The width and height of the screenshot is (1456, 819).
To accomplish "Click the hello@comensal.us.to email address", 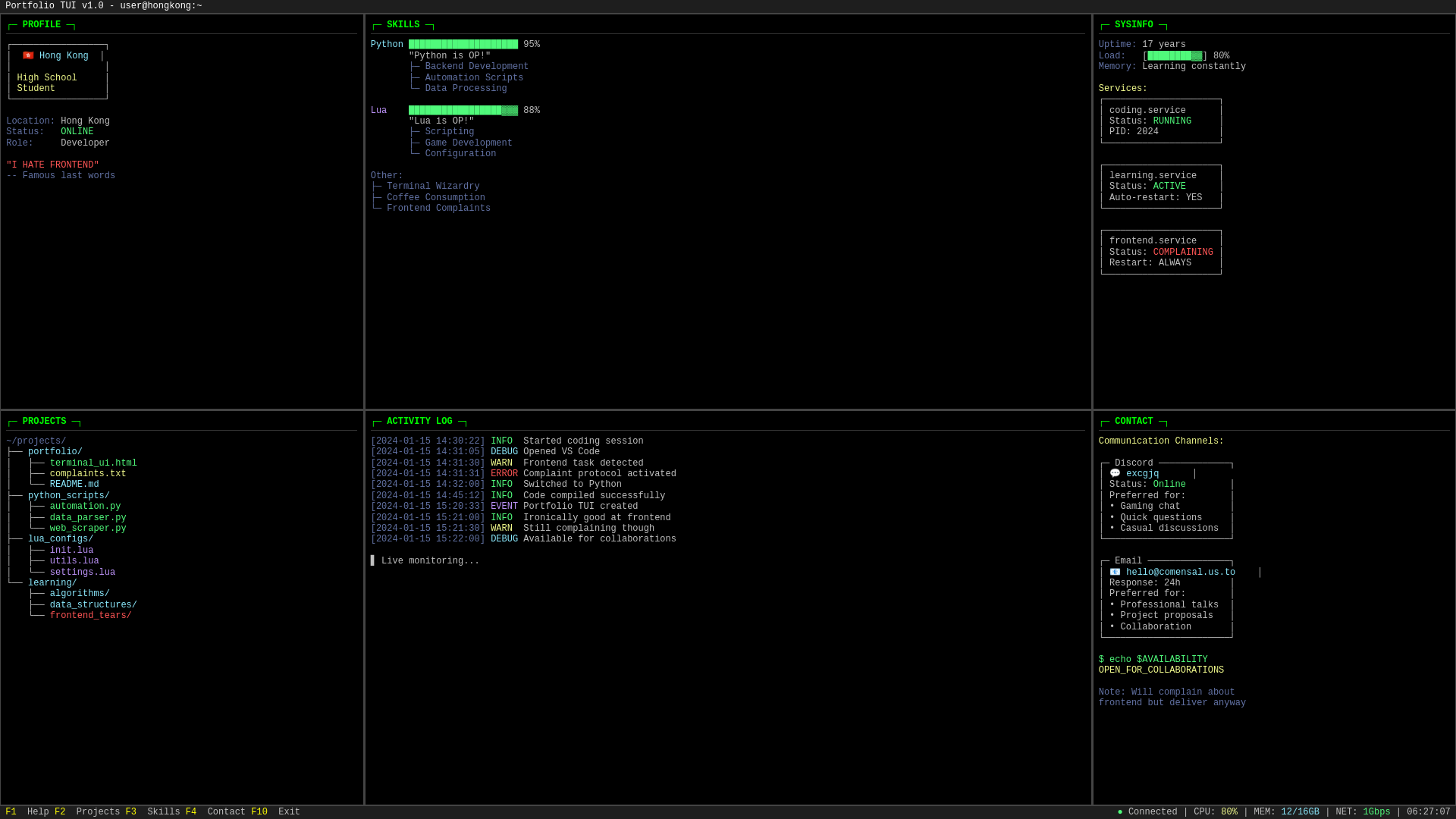I will [1181, 573].
